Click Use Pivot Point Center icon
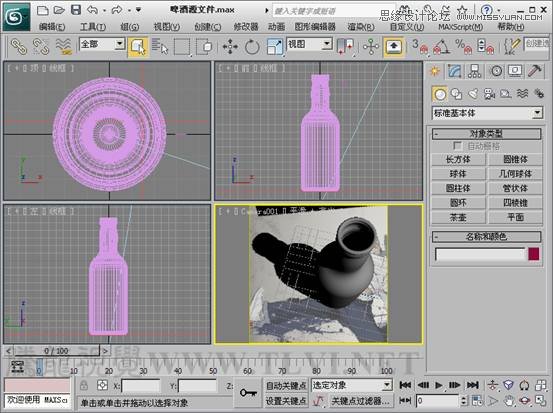553x413 pixels. [345, 47]
